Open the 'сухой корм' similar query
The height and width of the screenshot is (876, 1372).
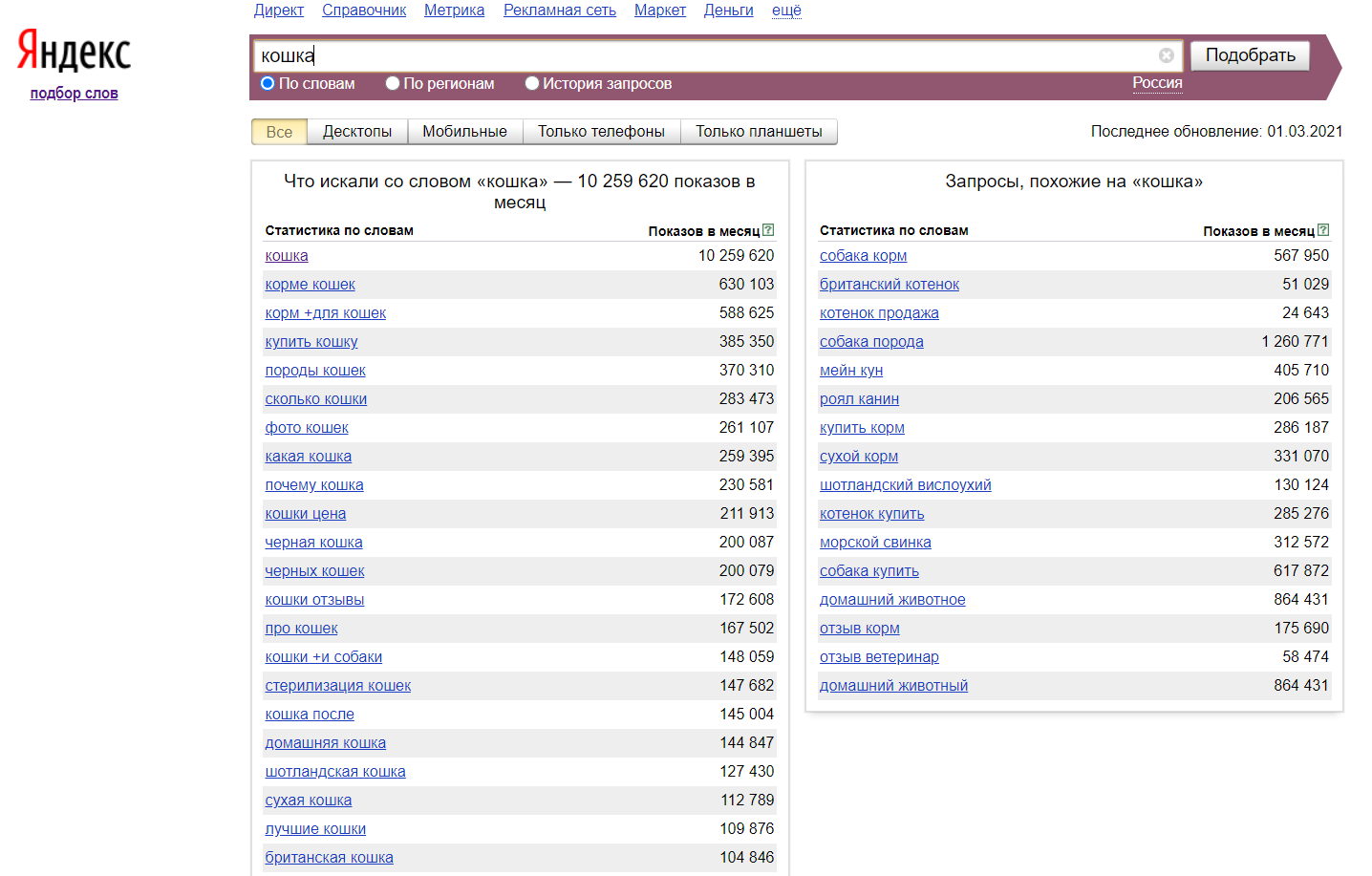tap(859, 457)
